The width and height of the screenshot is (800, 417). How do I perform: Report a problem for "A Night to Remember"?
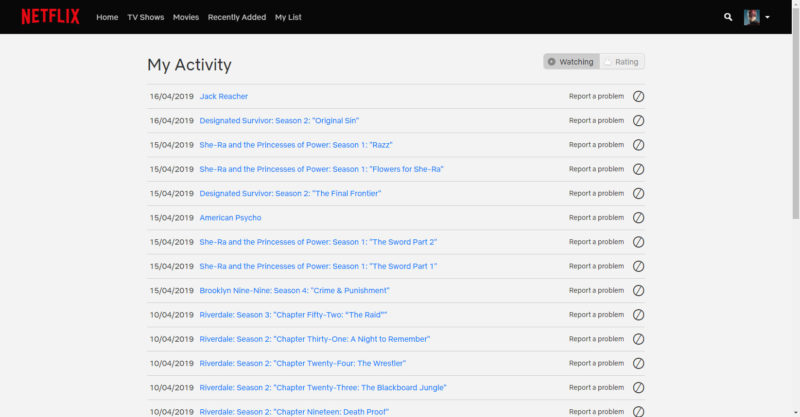tap(596, 339)
